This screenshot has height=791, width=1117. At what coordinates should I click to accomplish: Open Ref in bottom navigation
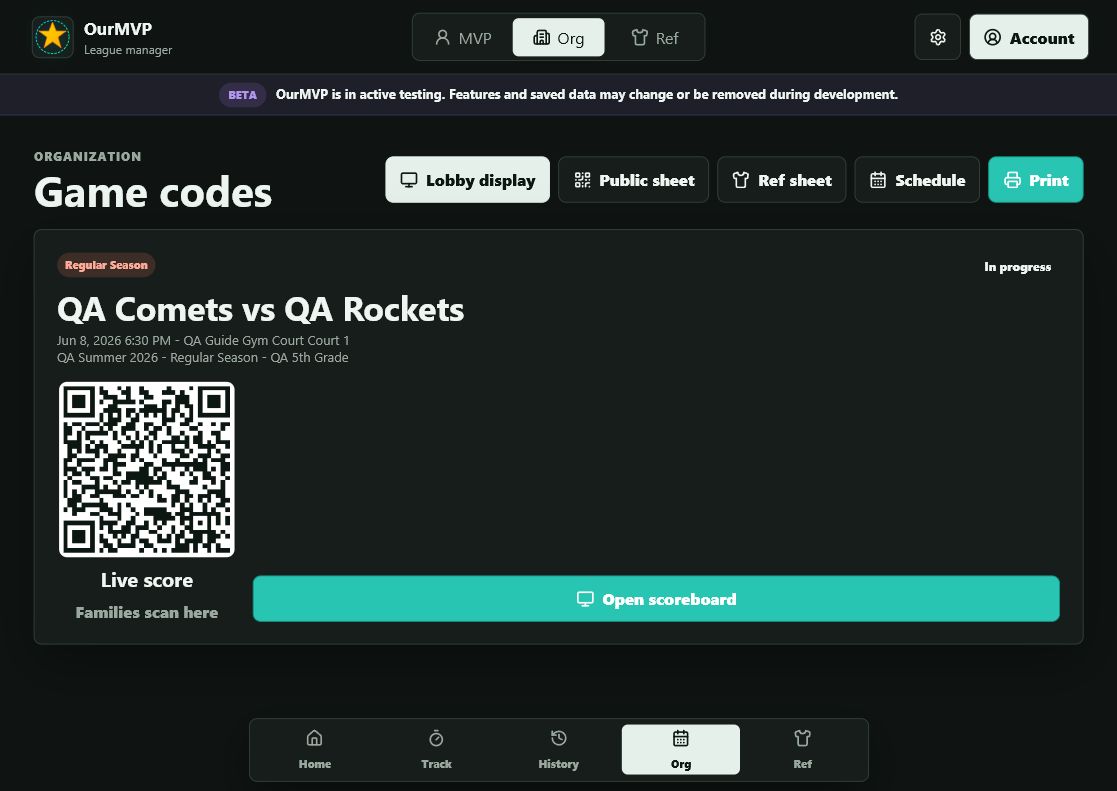pyautogui.click(x=802, y=750)
